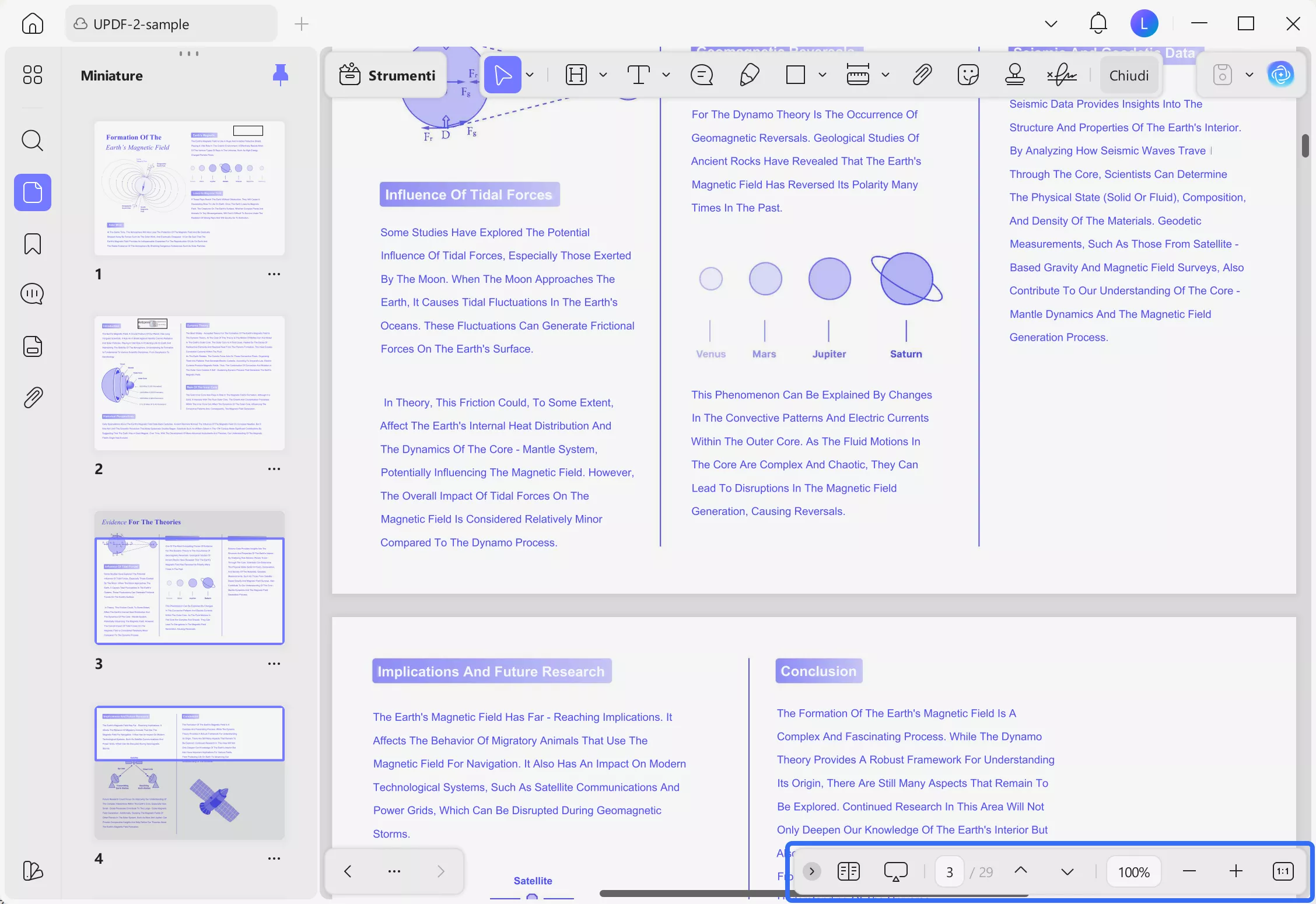1316x904 pixels.
Task: Toggle actual size 1:1 view
Action: 1283,871
